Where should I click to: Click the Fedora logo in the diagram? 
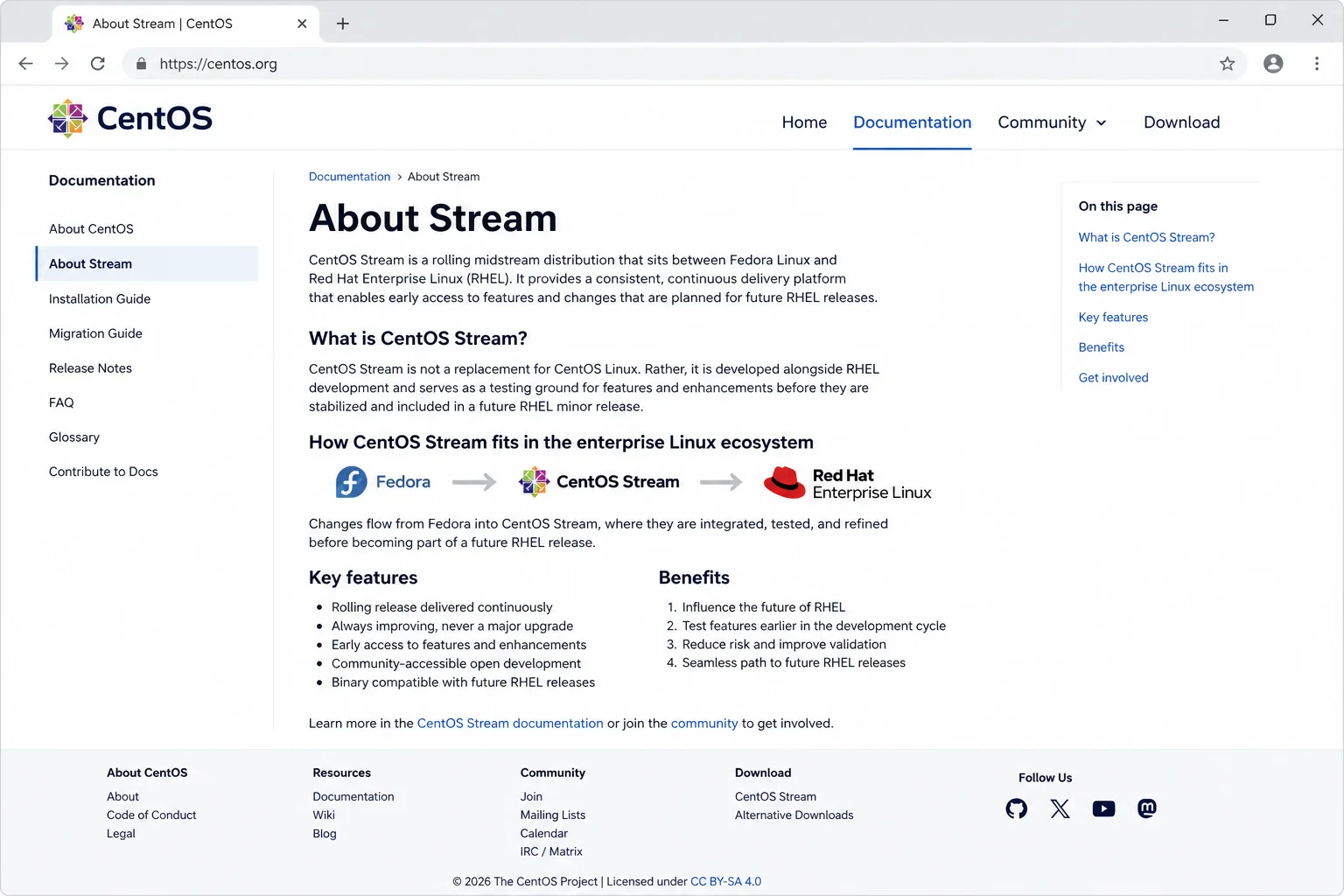tap(383, 482)
